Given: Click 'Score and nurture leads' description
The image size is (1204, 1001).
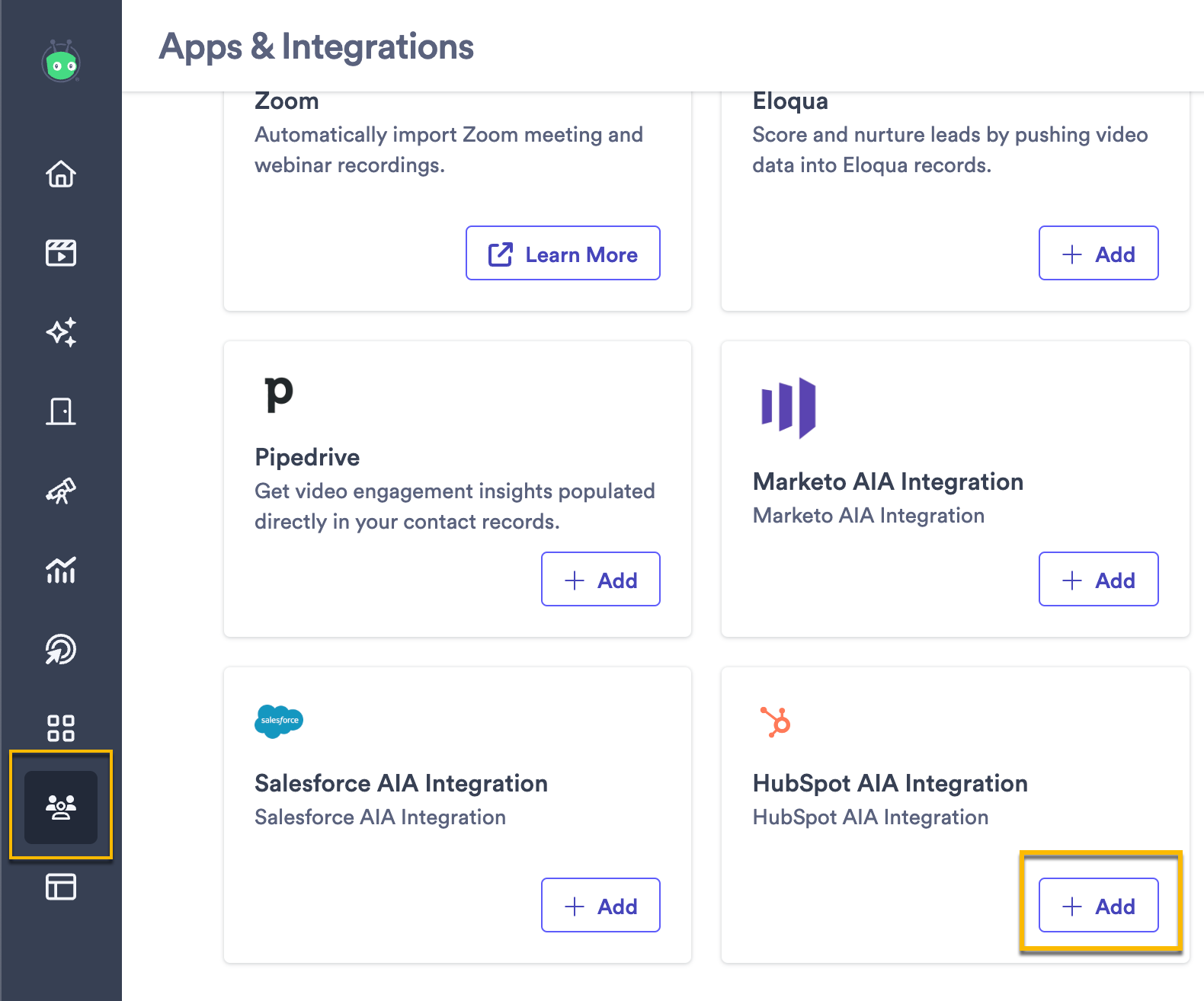Looking at the screenshot, I should click(950, 149).
